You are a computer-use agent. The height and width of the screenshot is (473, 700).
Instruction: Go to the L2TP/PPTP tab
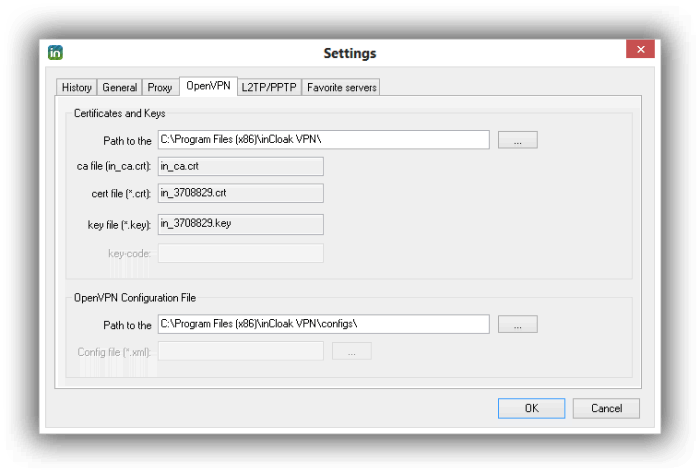point(269,87)
